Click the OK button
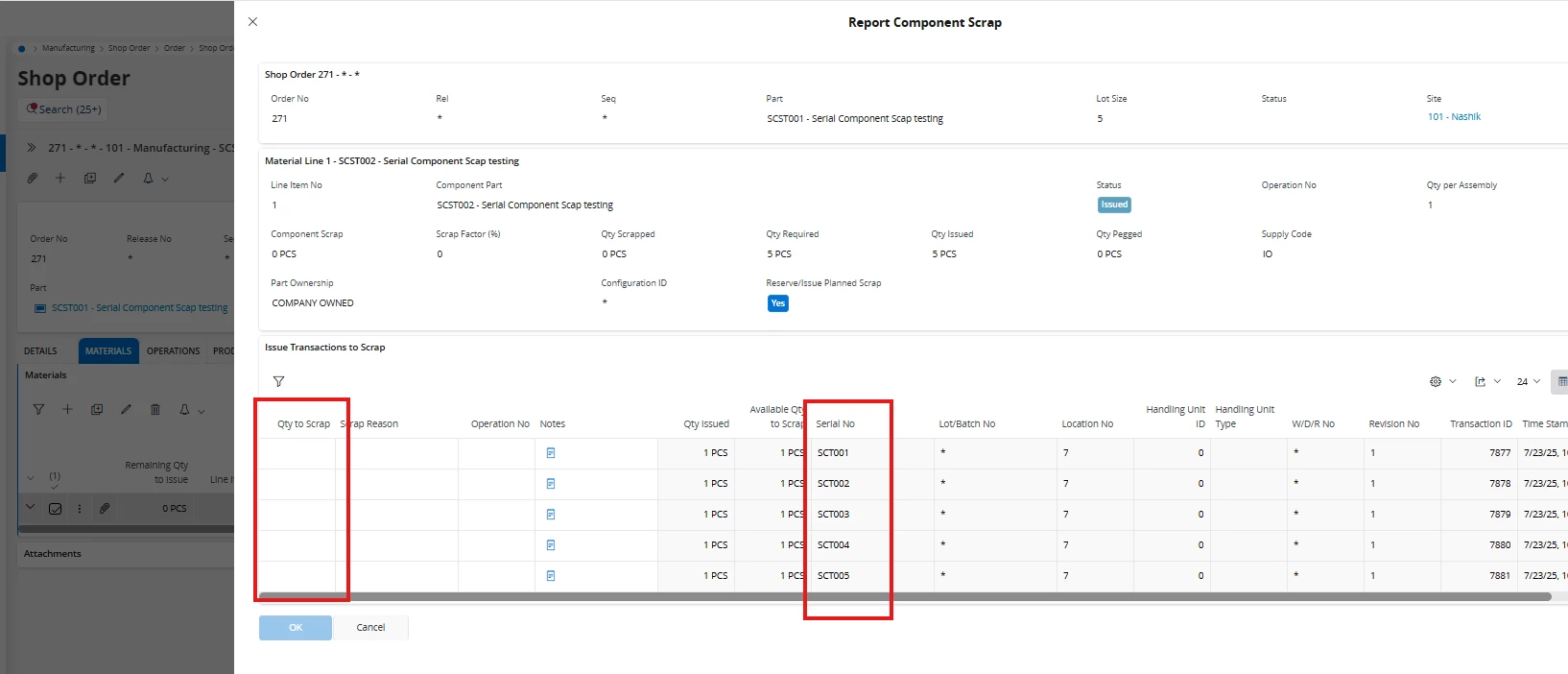This screenshot has height=674, width=1568. tap(296, 627)
